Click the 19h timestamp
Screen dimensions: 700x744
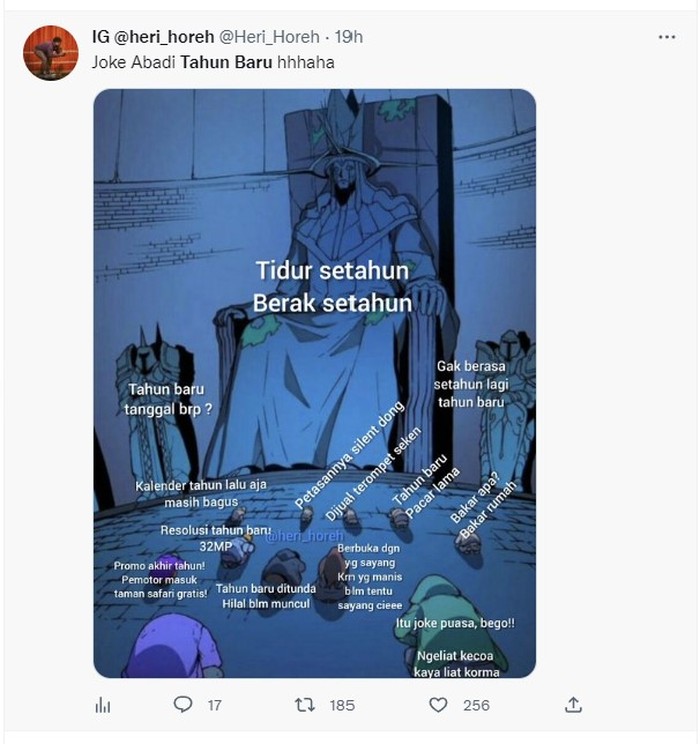click(349, 38)
